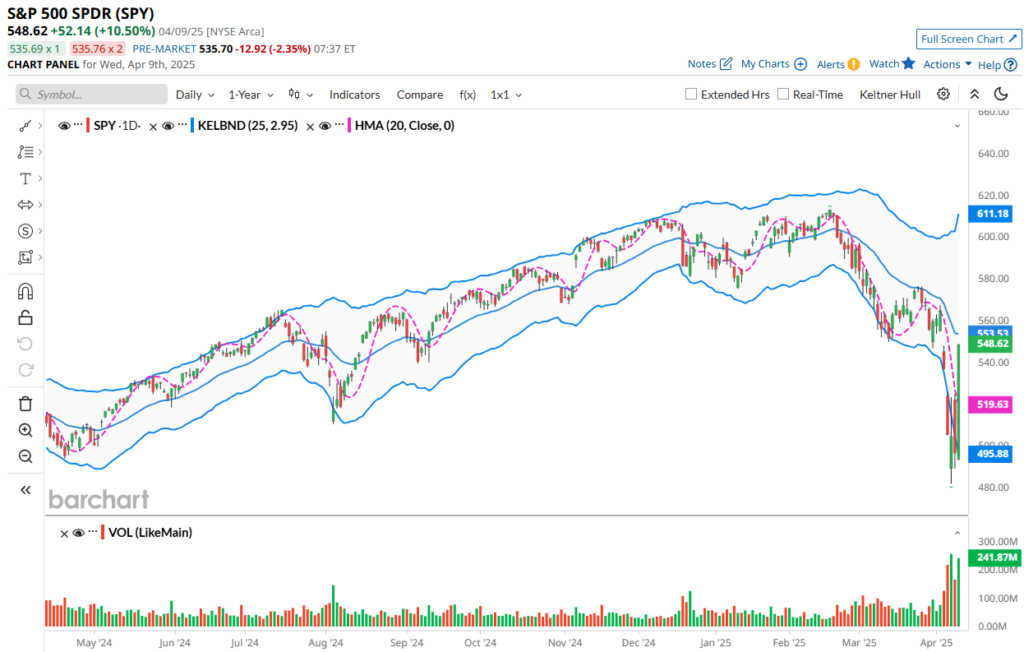
Task: Open the Indicators menu
Action: (x=354, y=94)
